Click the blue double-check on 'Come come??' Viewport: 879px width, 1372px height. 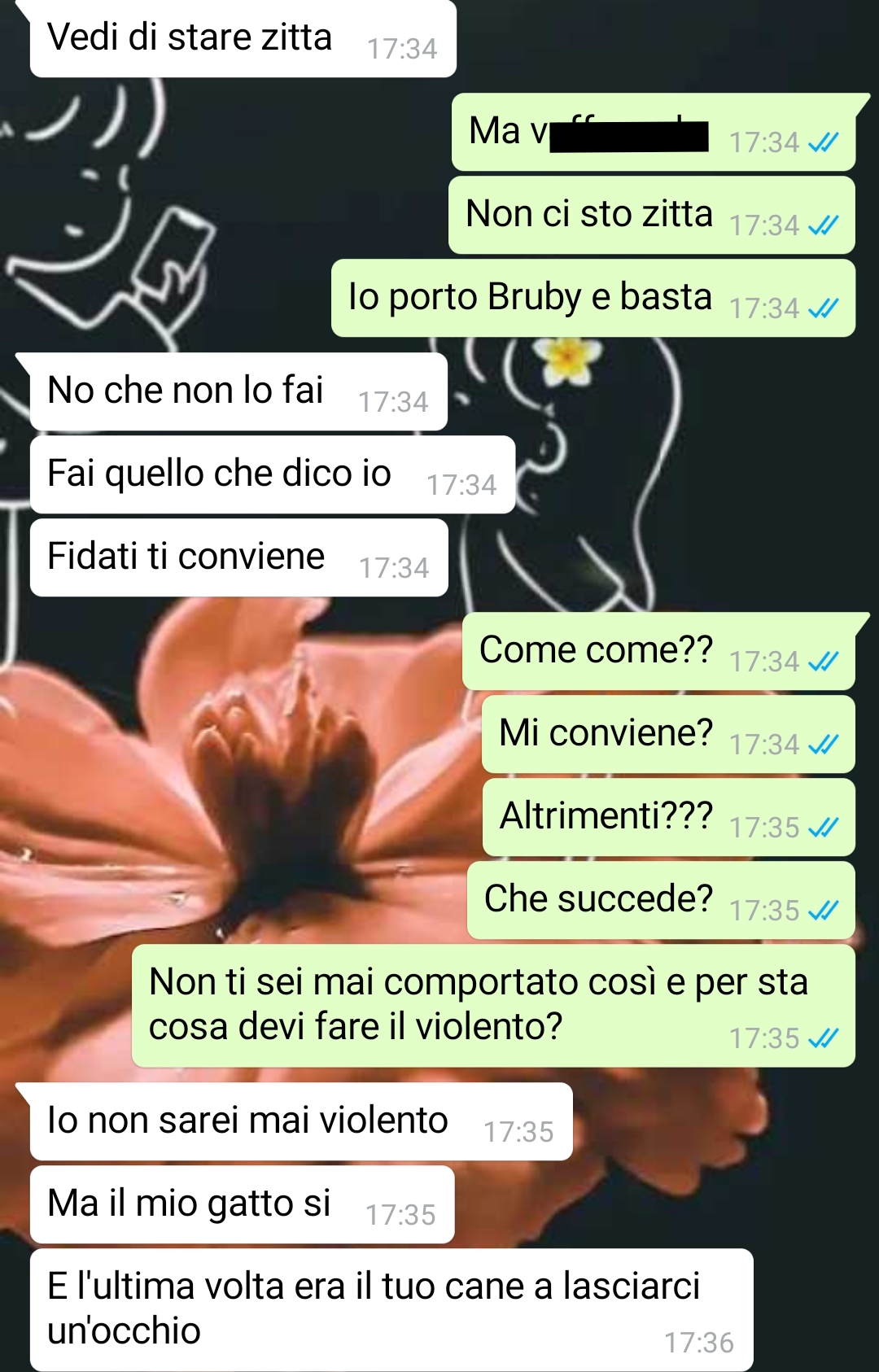click(824, 662)
